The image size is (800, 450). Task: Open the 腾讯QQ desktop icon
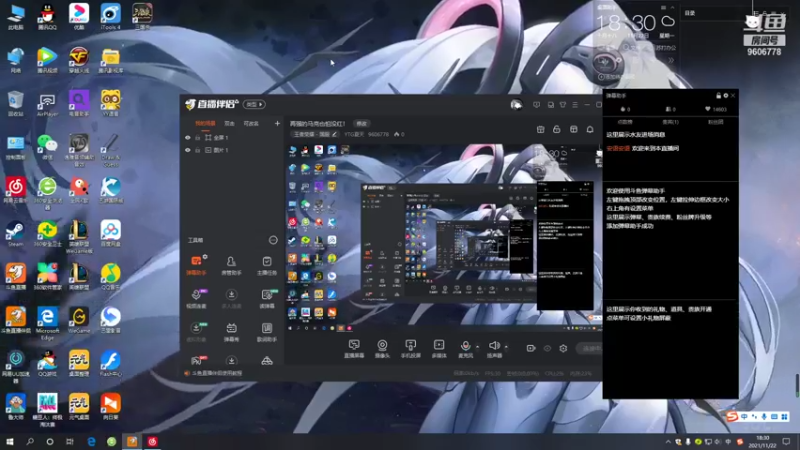tap(47, 16)
